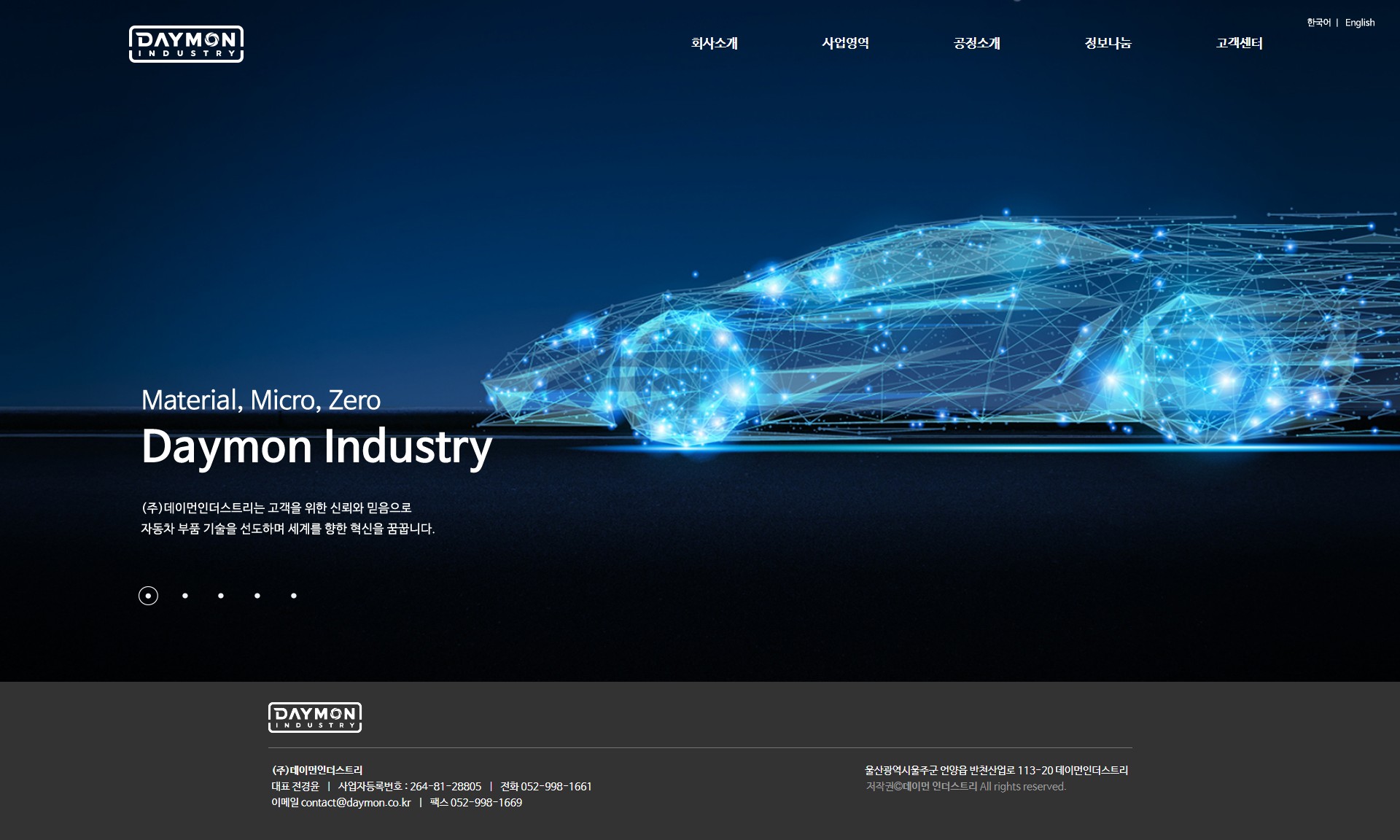Click the 팩스 052-998-1669 fax number
1400x840 pixels.
pyautogui.click(x=476, y=802)
